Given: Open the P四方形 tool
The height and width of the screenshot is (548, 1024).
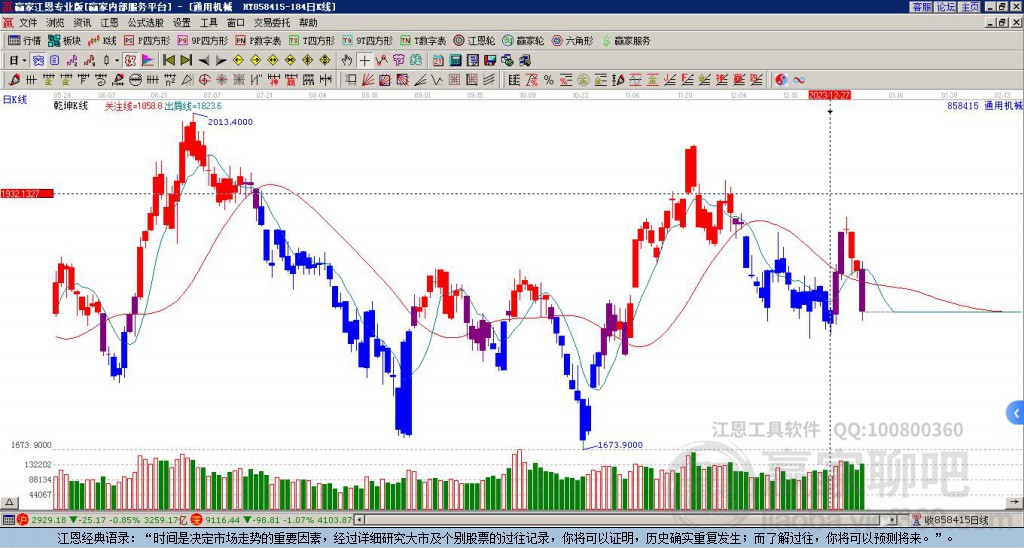Looking at the screenshot, I should (147, 40).
